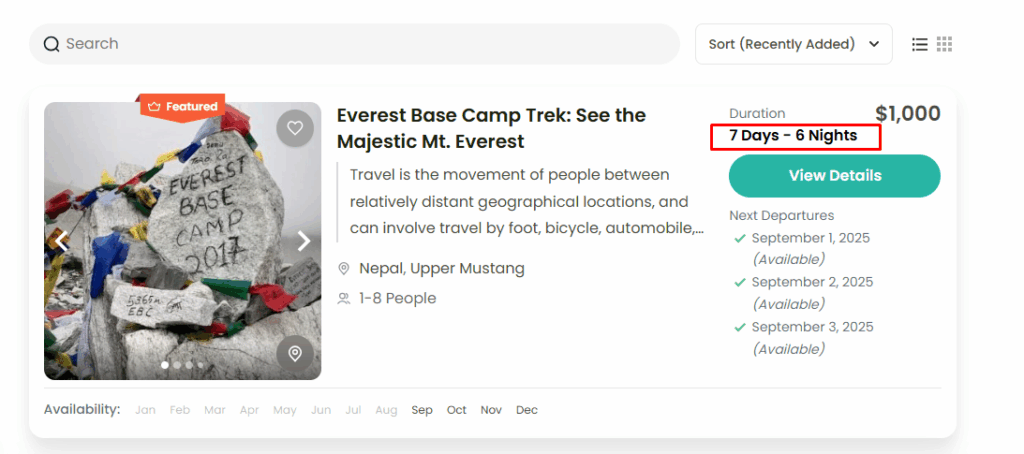Open map pin on trip image
This screenshot has height=454, width=1024.
click(295, 353)
